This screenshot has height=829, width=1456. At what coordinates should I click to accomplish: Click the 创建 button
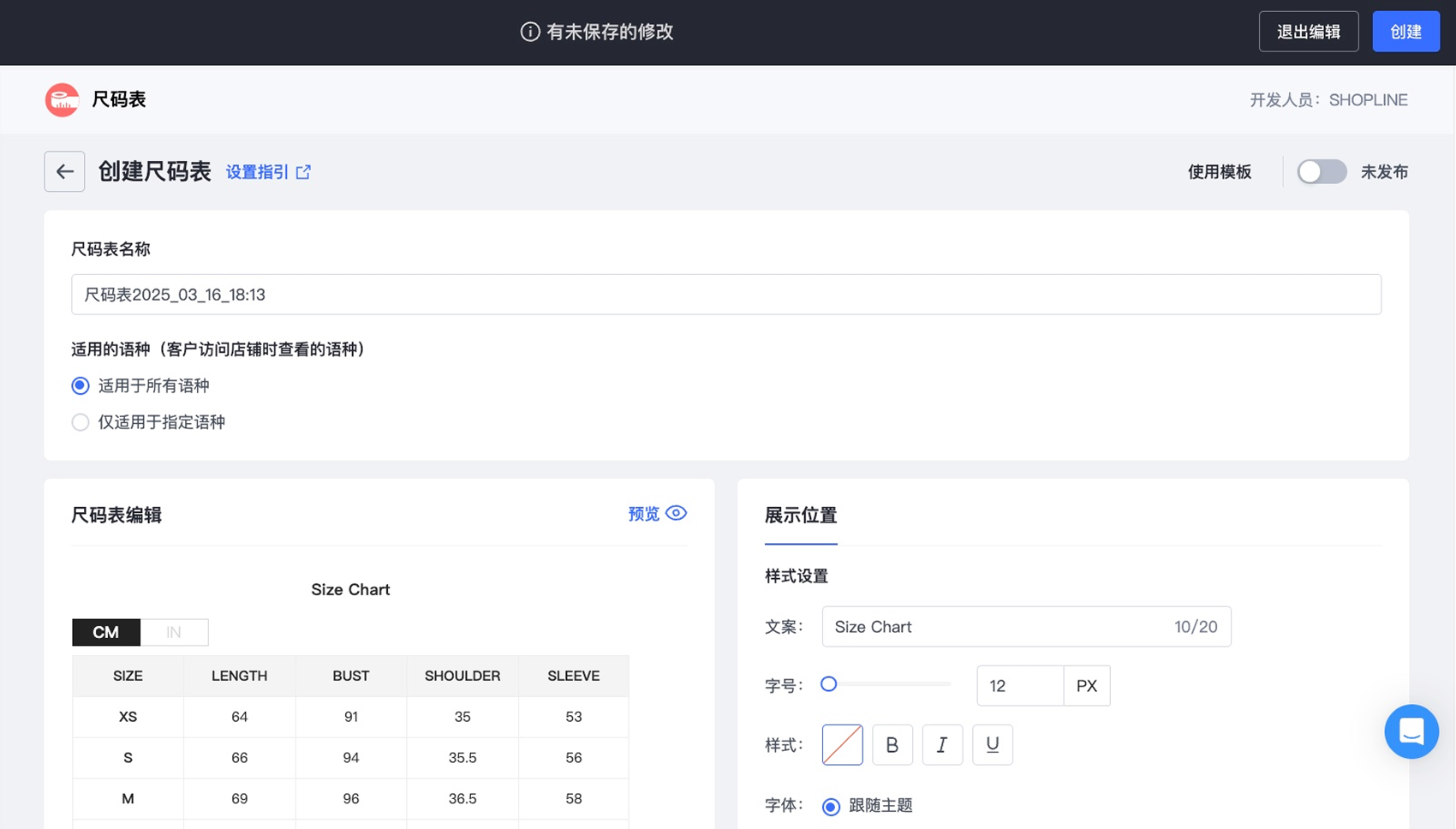point(1405,32)
